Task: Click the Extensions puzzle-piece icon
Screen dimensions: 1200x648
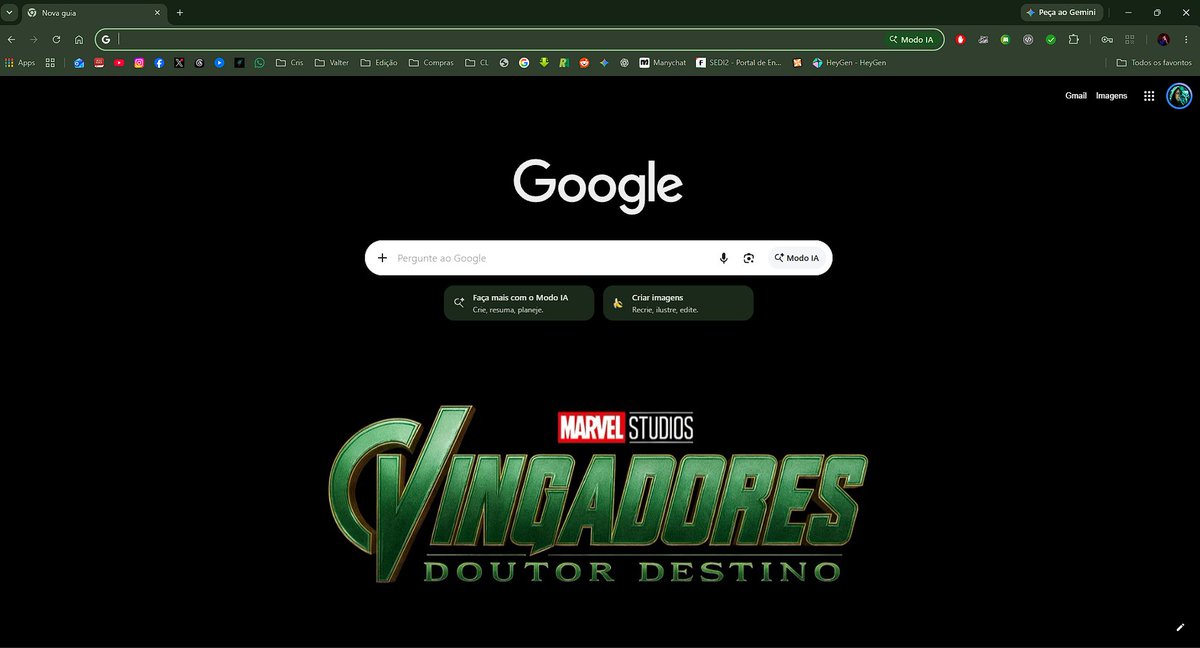Action: click(1074, 40)
